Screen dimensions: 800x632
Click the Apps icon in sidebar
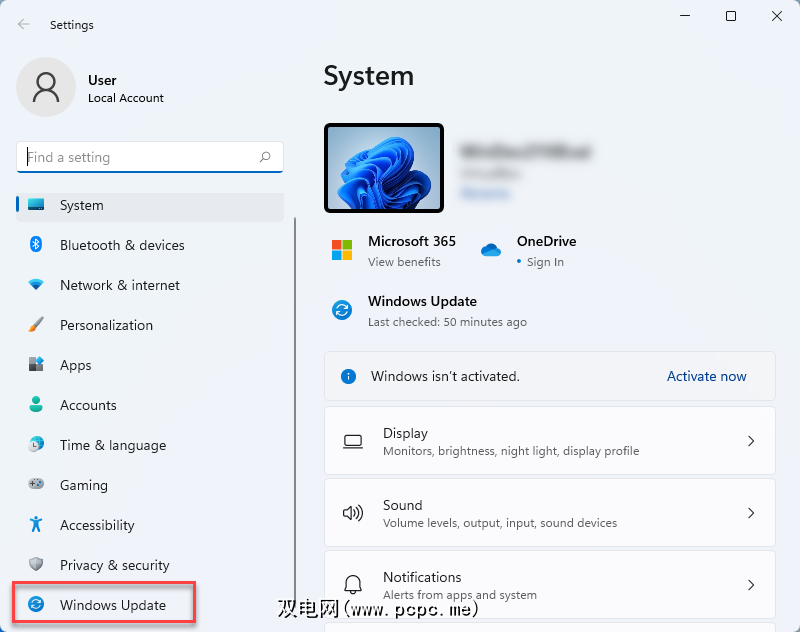(36, 364)
